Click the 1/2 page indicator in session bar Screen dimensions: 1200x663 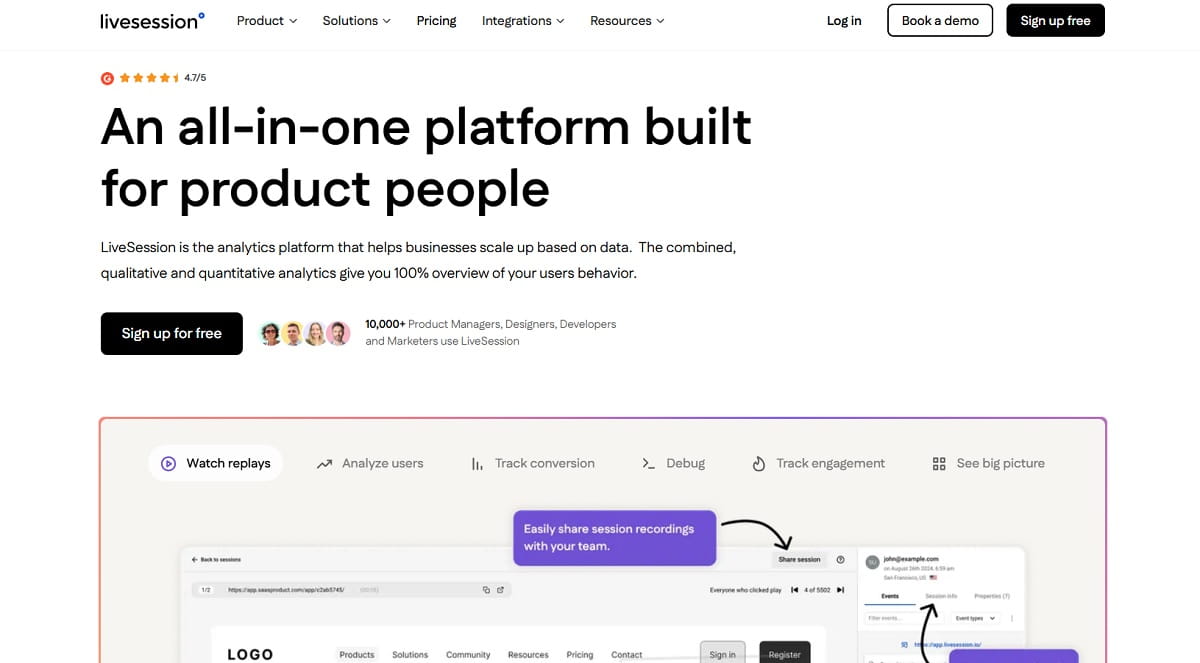206,590
